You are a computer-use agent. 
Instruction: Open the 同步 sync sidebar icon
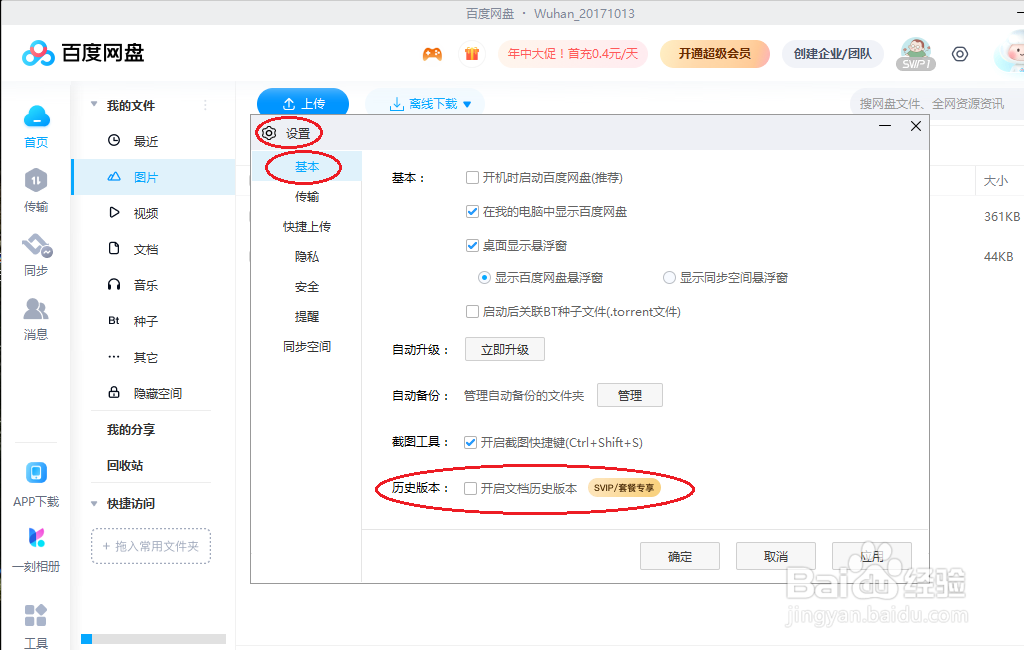37,246
